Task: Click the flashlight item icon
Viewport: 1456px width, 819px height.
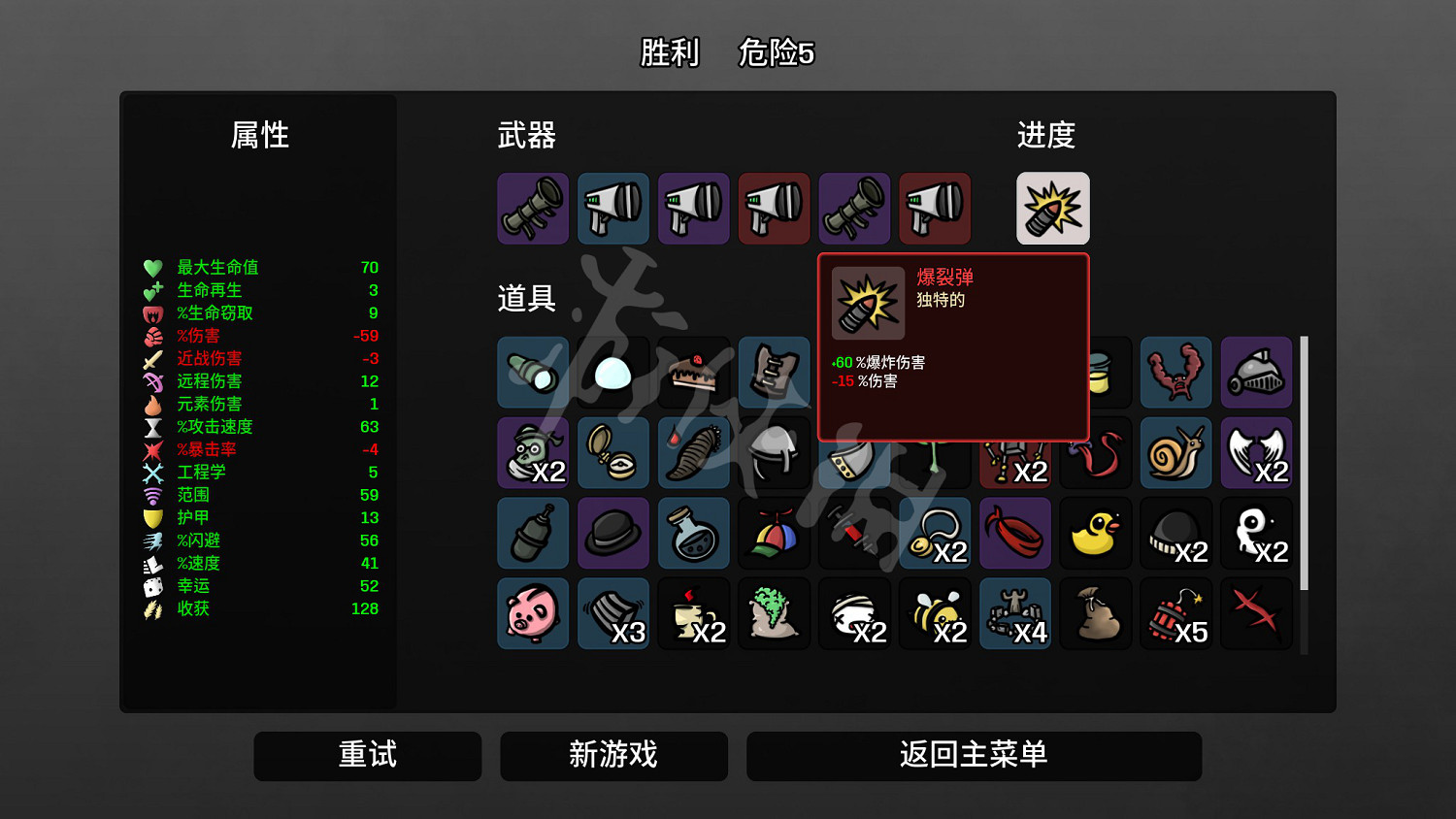Action: pyautogui.click(x=533, y=373)
